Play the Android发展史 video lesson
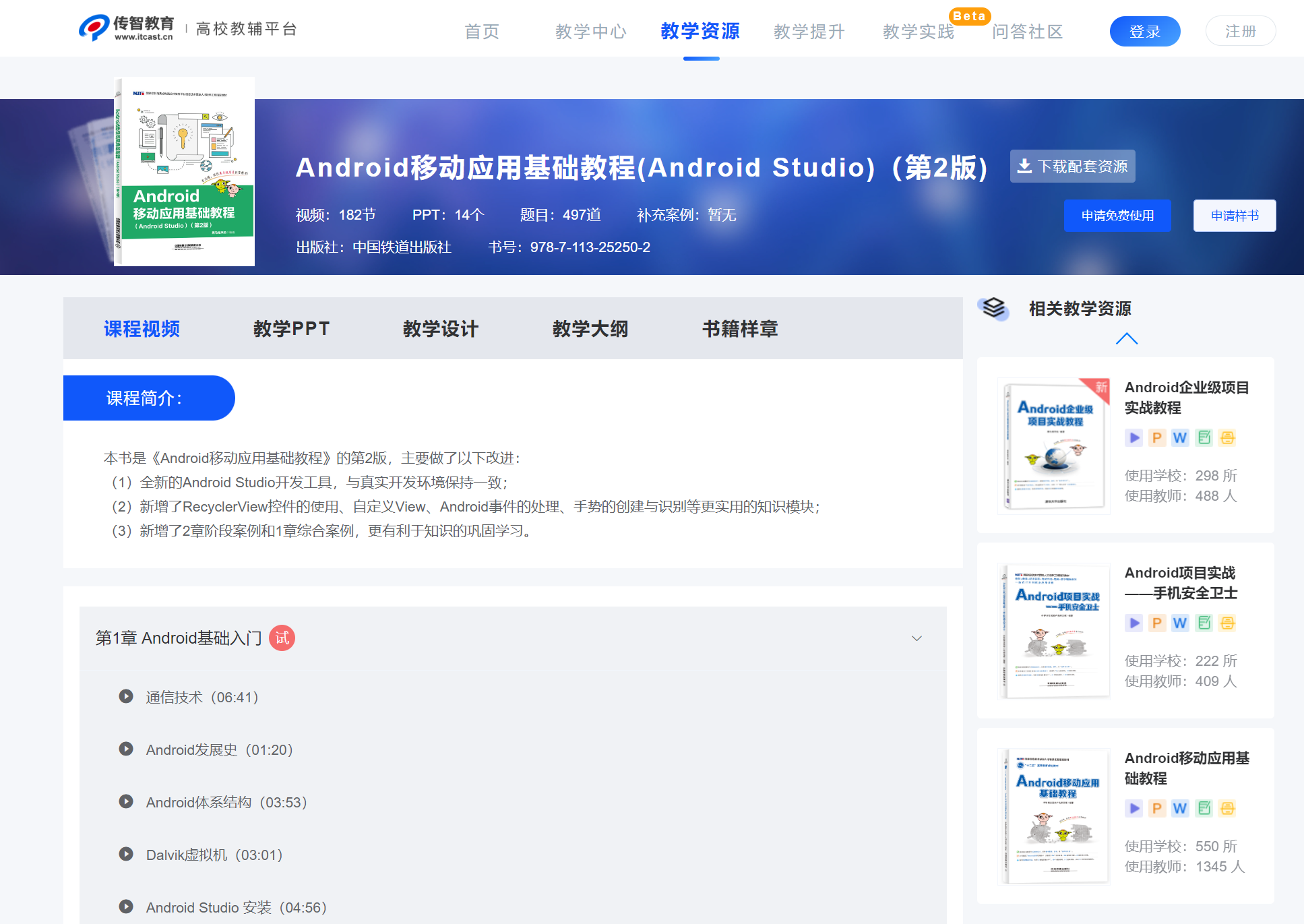Viewport: 1304px width, 924px height. pos(219,749)
